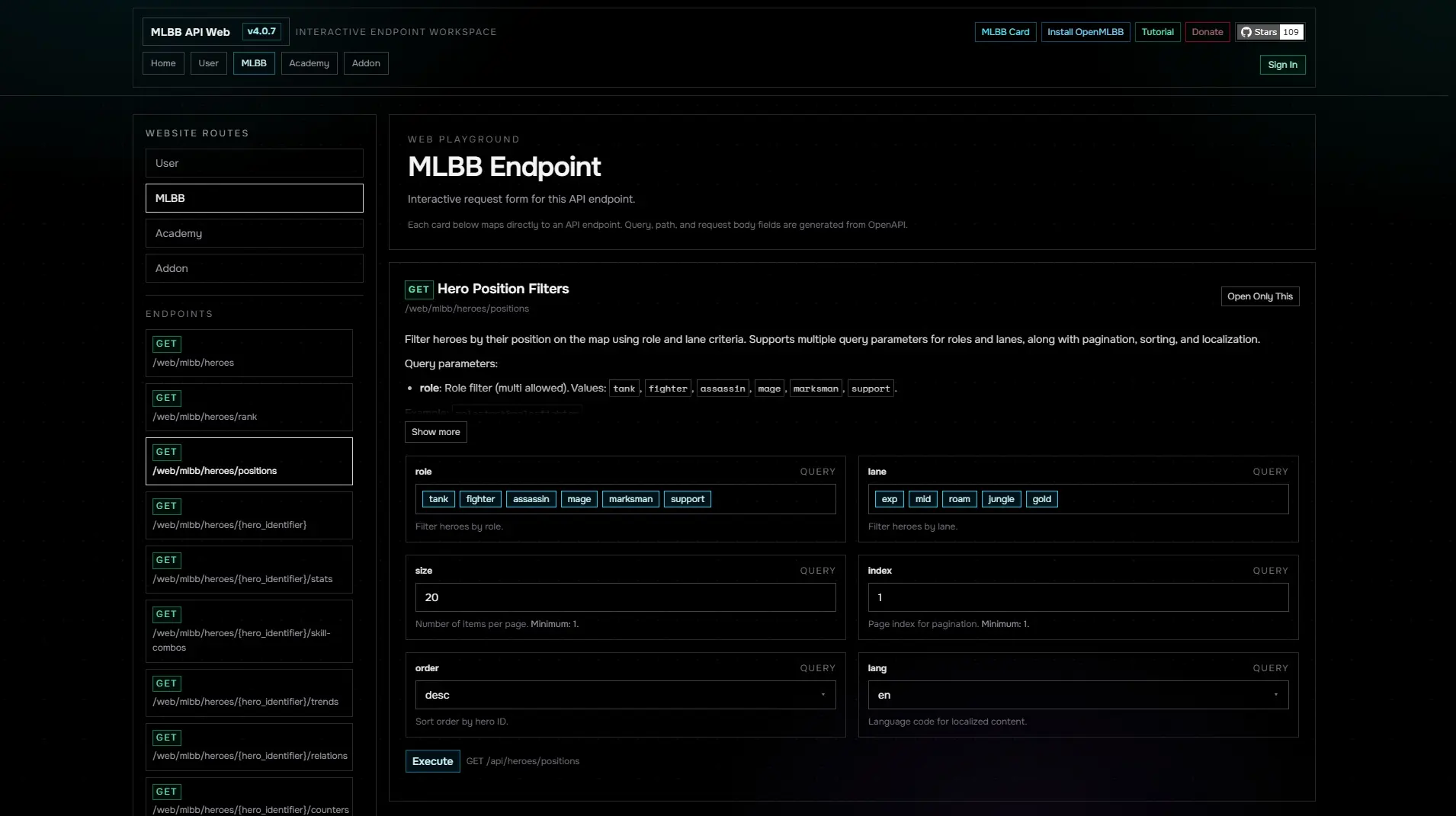The image size is (1456, 816).
Task: Click the v4.0.7 version badge
Action: point(261,31)
